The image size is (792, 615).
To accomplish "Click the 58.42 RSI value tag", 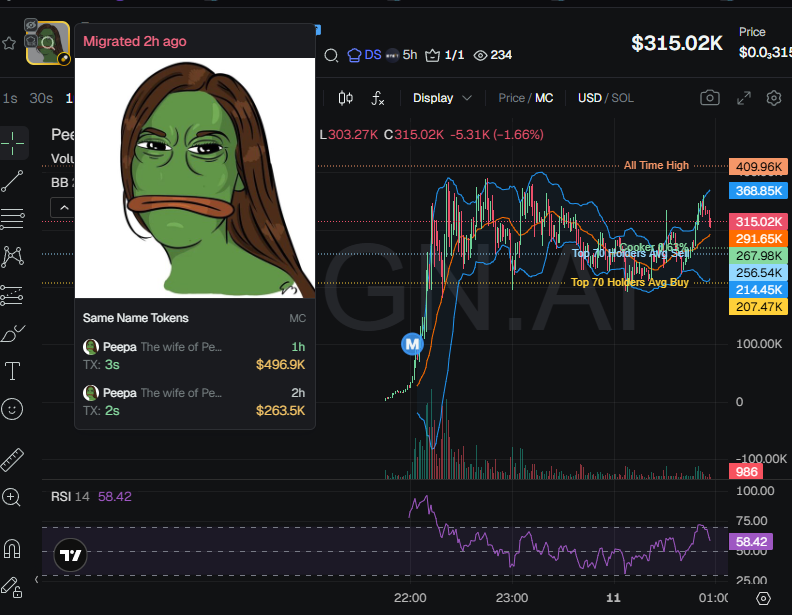I will tap(751, 542).
